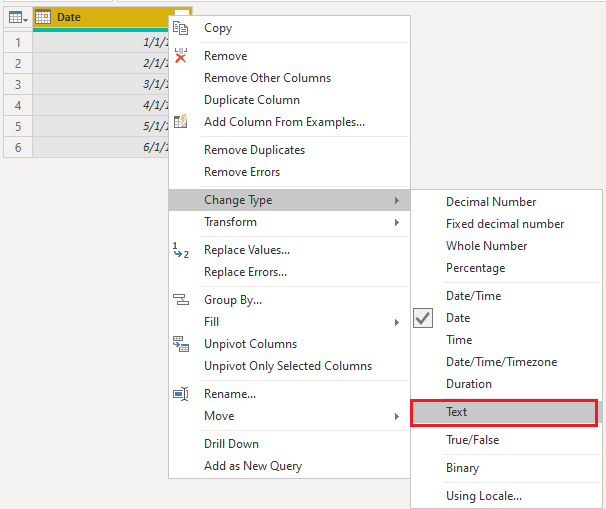Image resolution: width=606 pixels, height=509 pixels.
Task: Expand the Transform submenu arrow
Action: pos(397,223)
